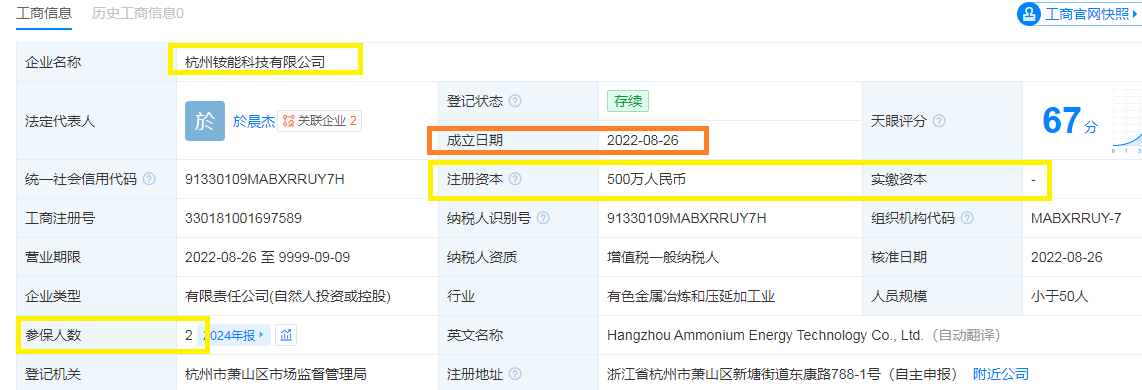The image size is (1142, 390).
Task: Select 纳税人资质 value 增值税一般纳税人
Action: coord(663,257)
